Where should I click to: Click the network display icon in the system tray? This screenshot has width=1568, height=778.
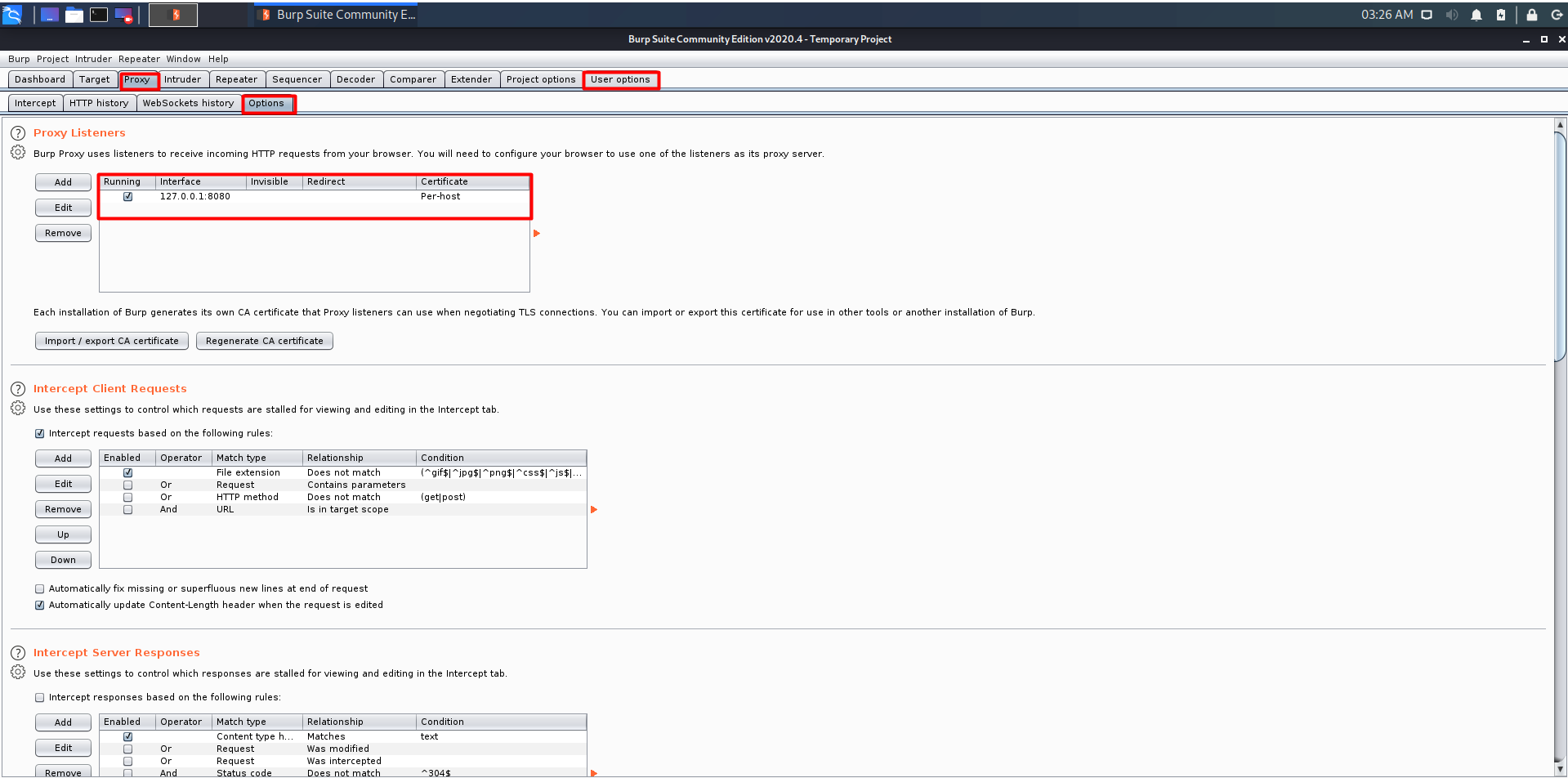[x=1427, y=15]
